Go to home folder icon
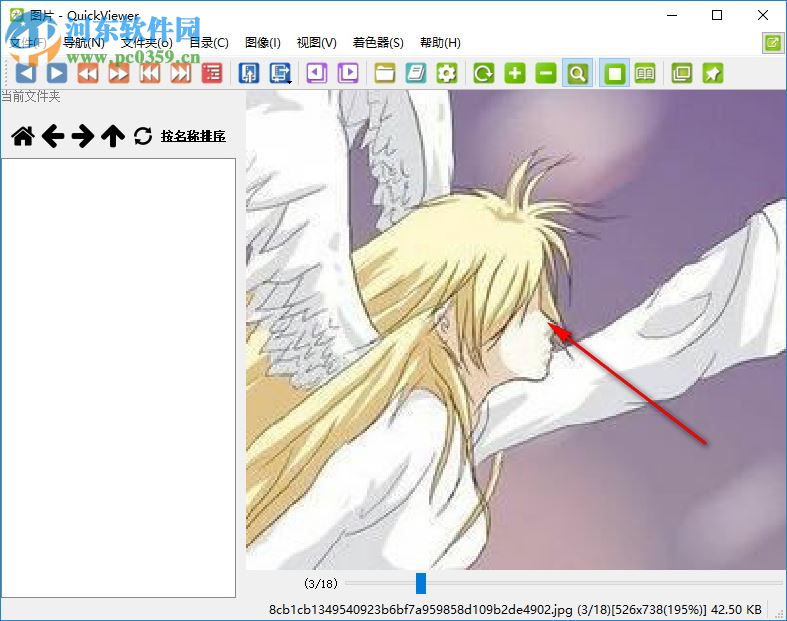The width and height of the screenshot is (787, 621). point(23,136)
